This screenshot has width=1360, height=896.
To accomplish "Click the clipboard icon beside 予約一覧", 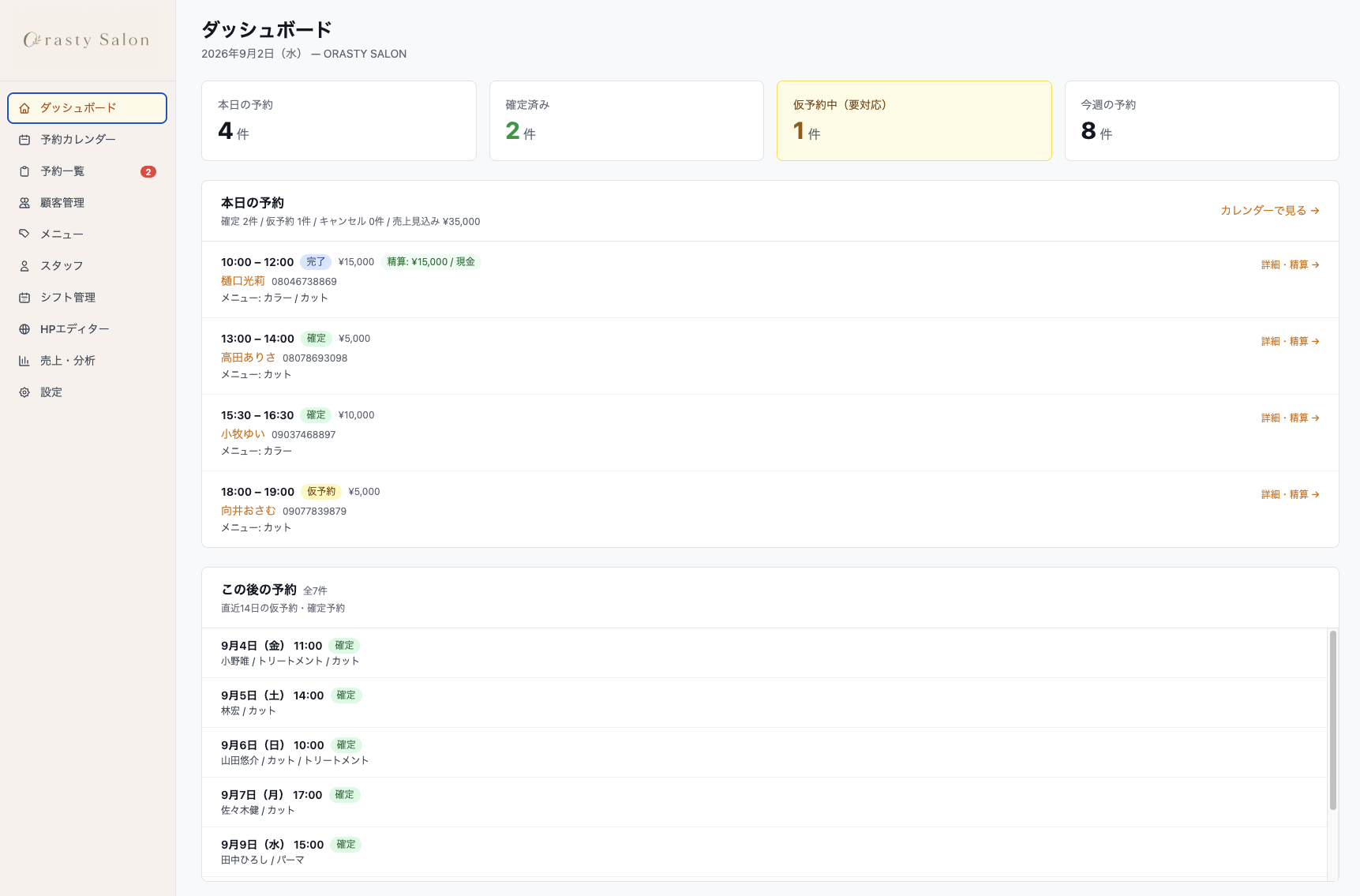I will [24, 171].
